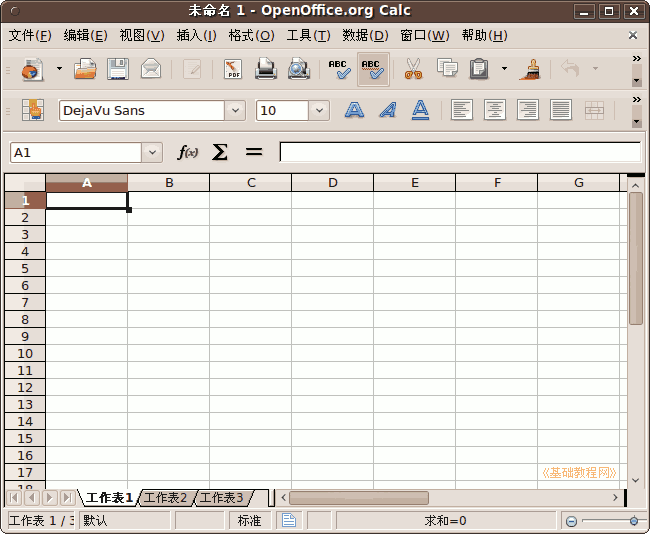Select row header 9
Screen dimensions: 650x534
(25, 336)
